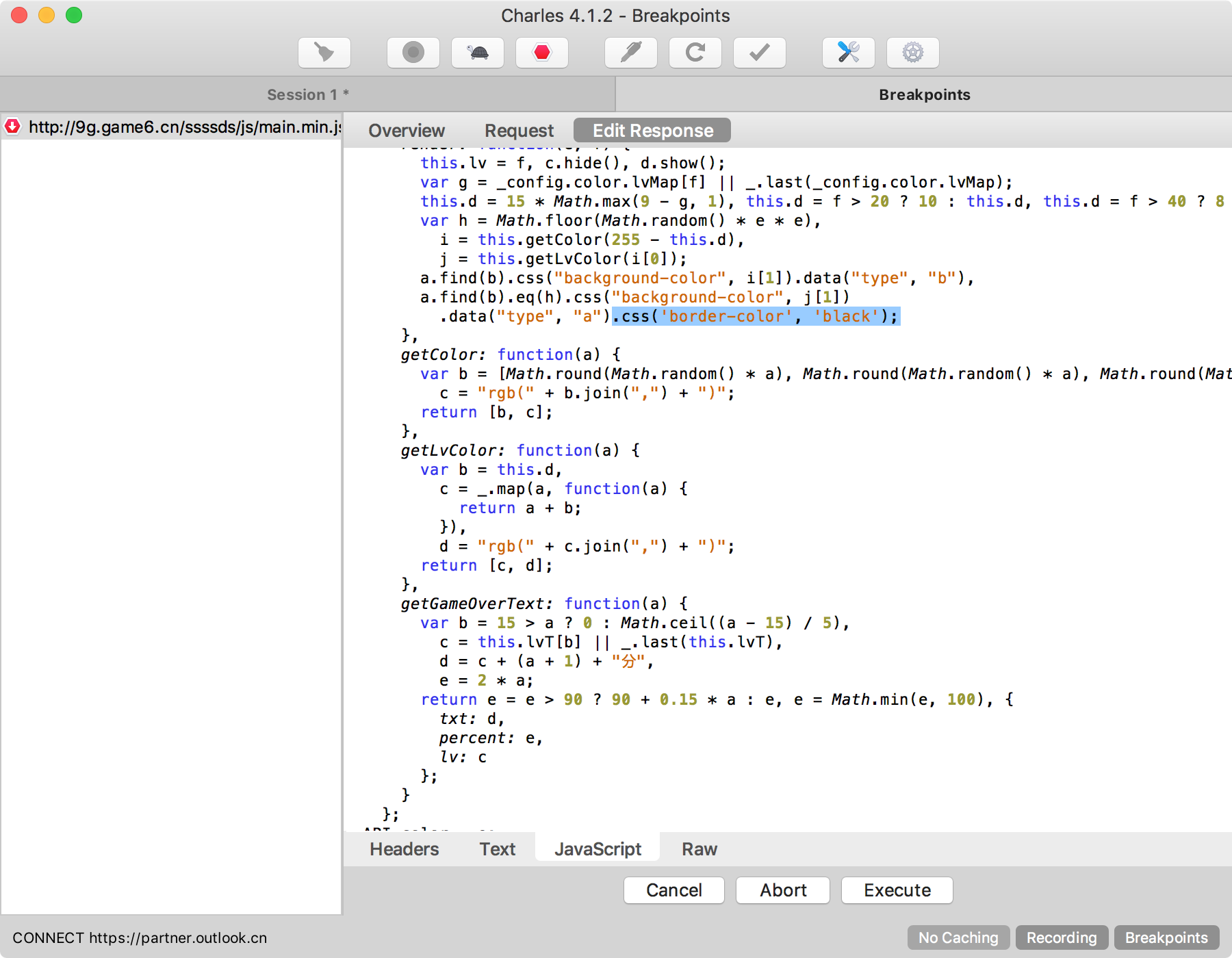Click the checkmark validate icon

pos(759,53)
